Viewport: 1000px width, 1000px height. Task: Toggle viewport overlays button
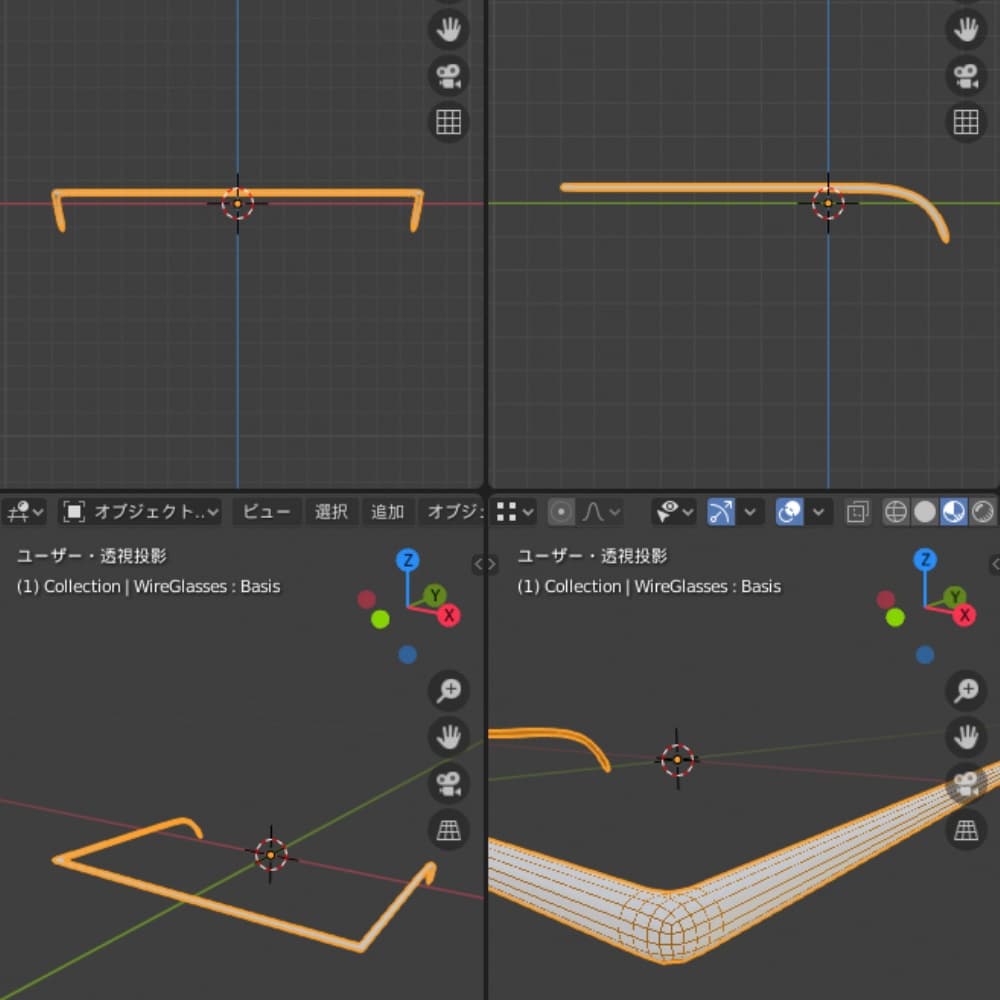tap(790, 512)
